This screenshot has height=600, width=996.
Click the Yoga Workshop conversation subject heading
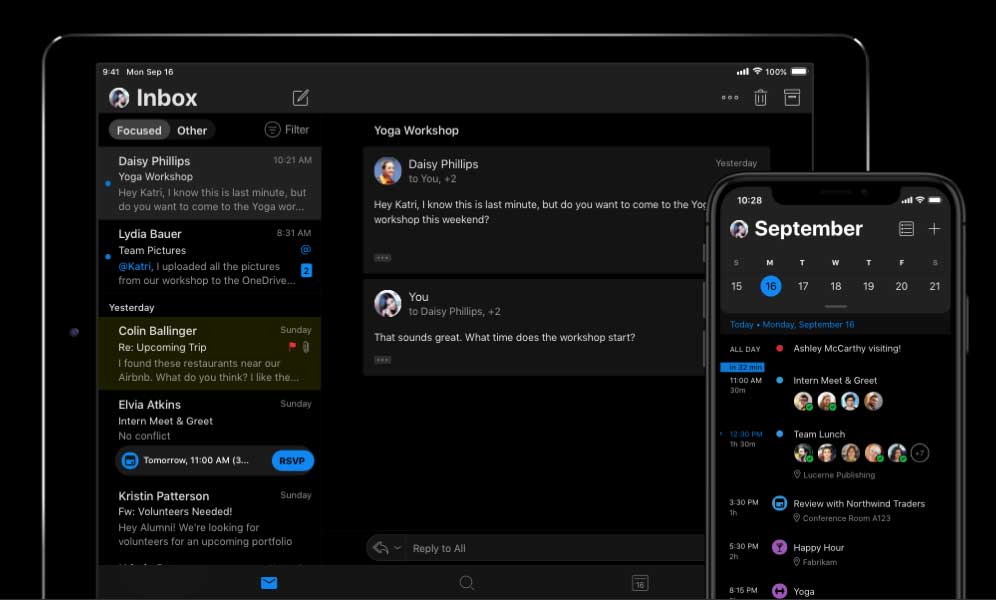[416, 130]
